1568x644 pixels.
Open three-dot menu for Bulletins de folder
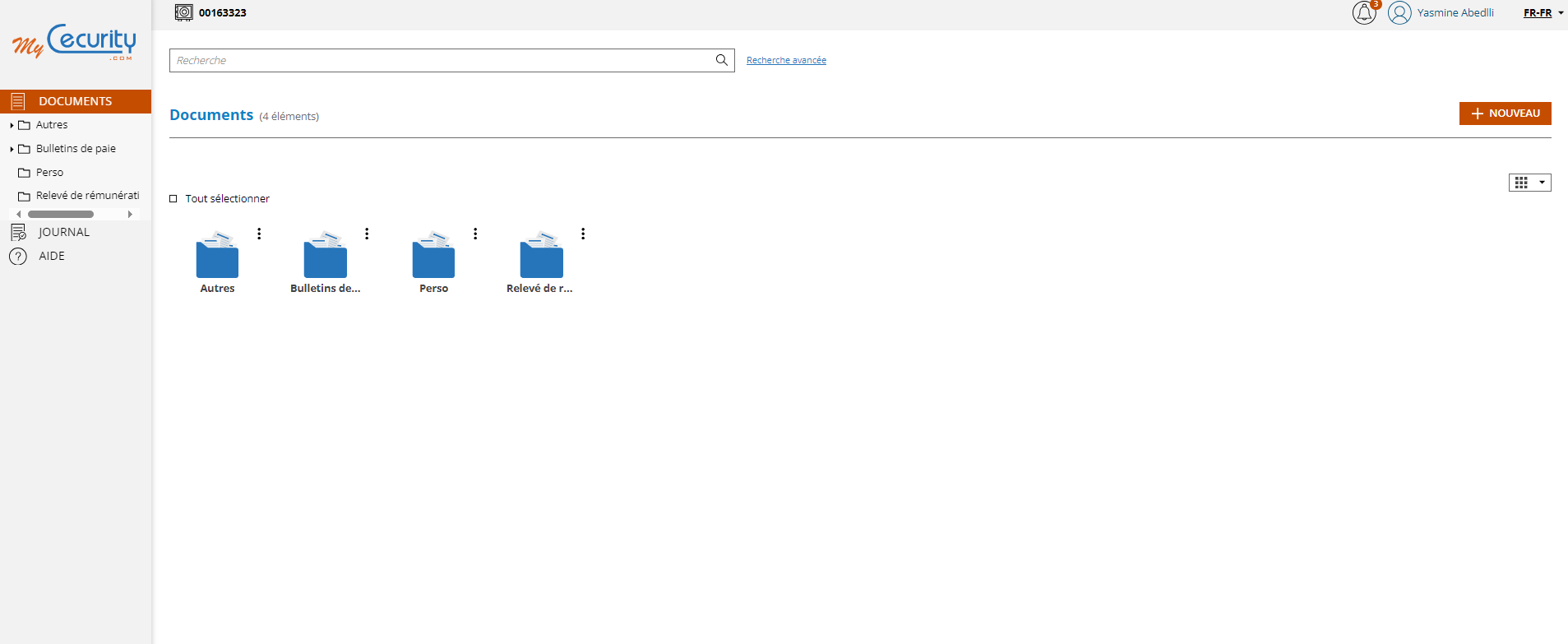point(367,234)
